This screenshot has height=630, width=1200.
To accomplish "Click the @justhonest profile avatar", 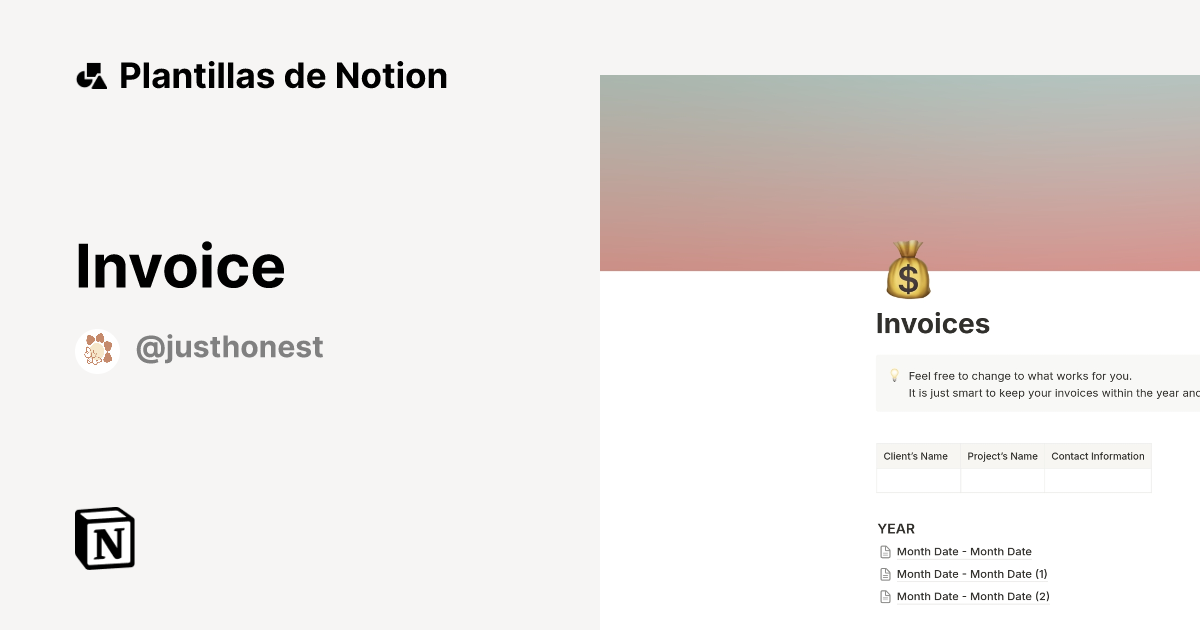I will click(97, 350).
